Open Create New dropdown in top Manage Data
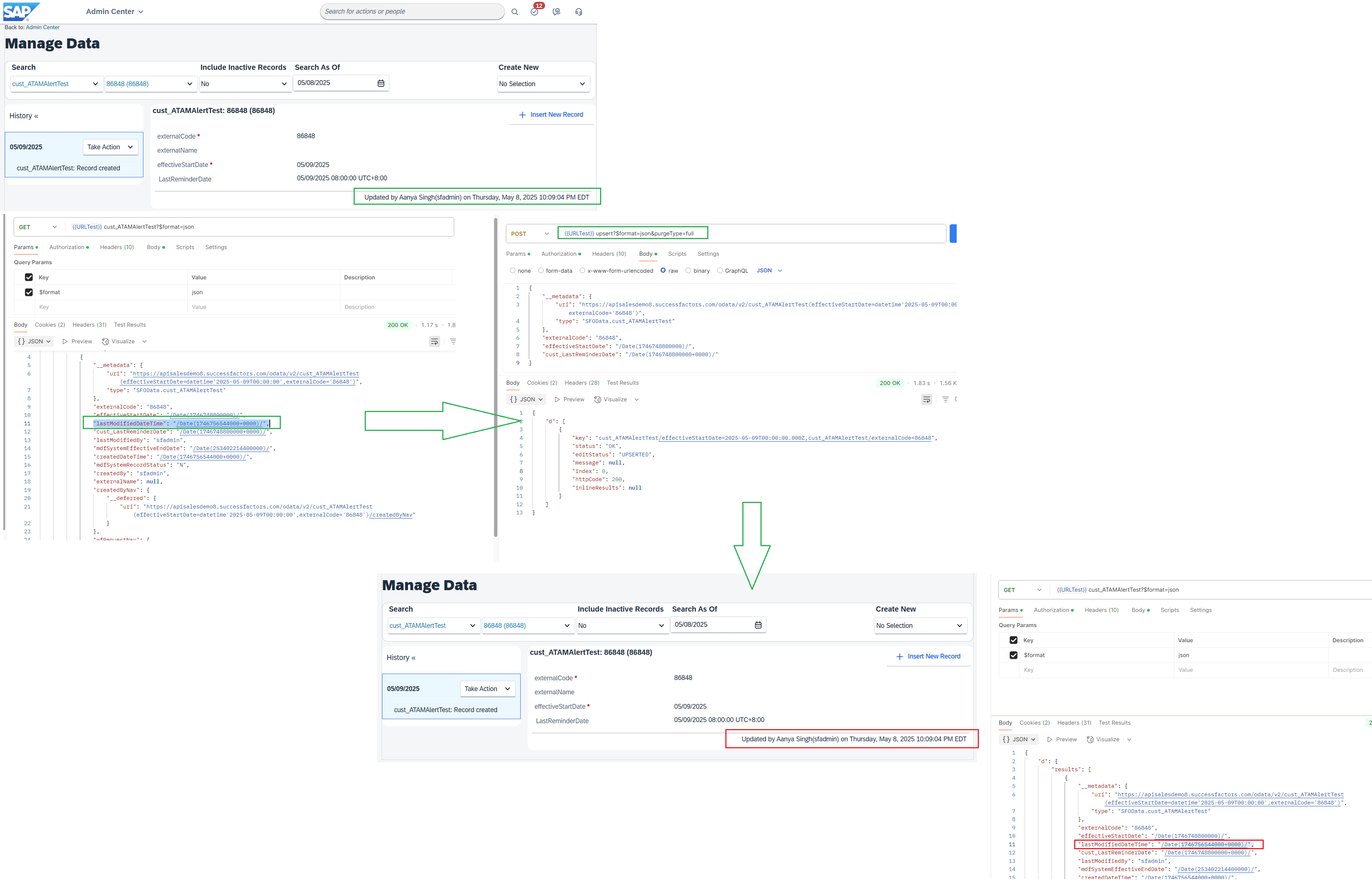This screenshot has width=1372, height=888. pyautogui.click(x=543, y=84)
